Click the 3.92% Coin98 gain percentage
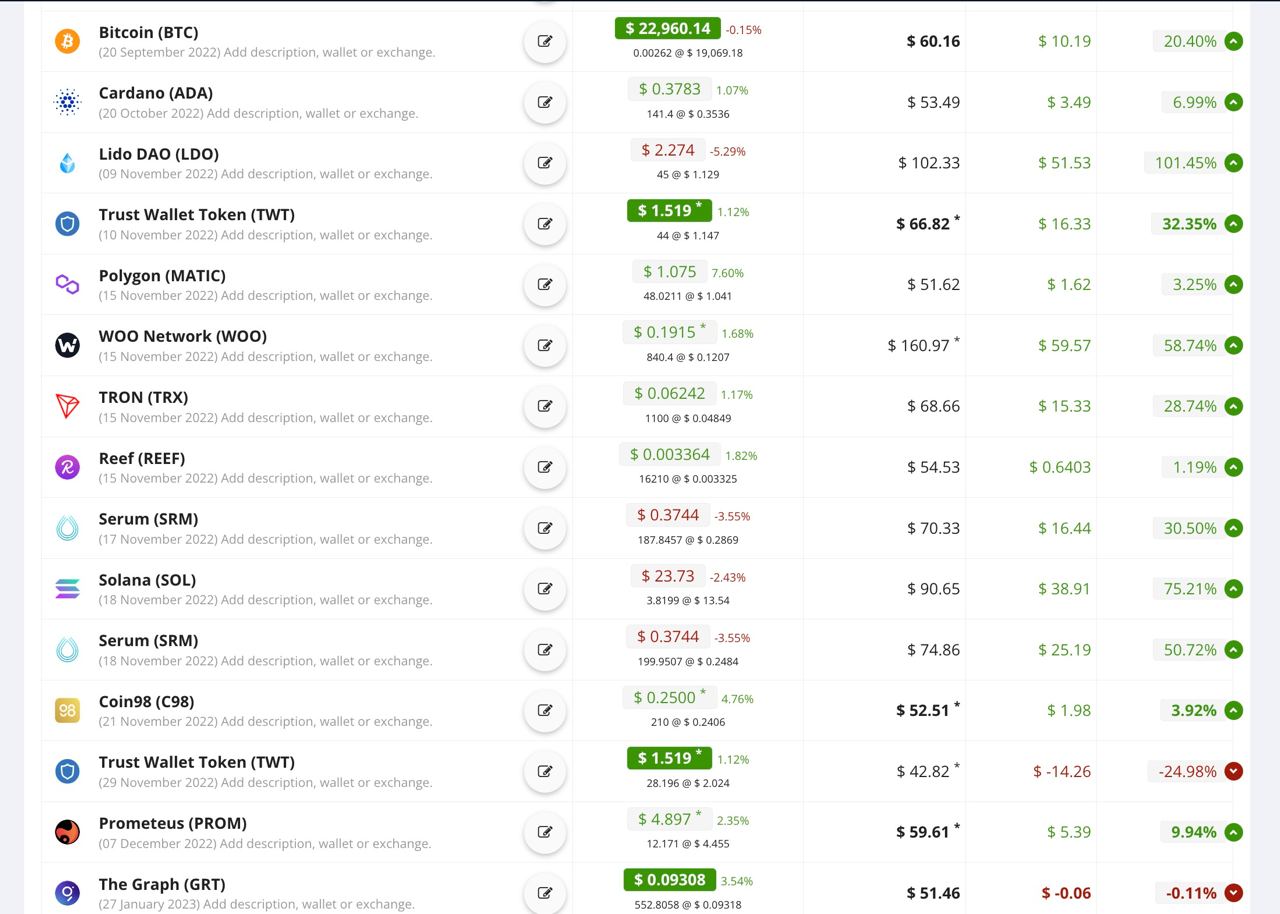This screenshot has height=914, width=1280. 1194,710
